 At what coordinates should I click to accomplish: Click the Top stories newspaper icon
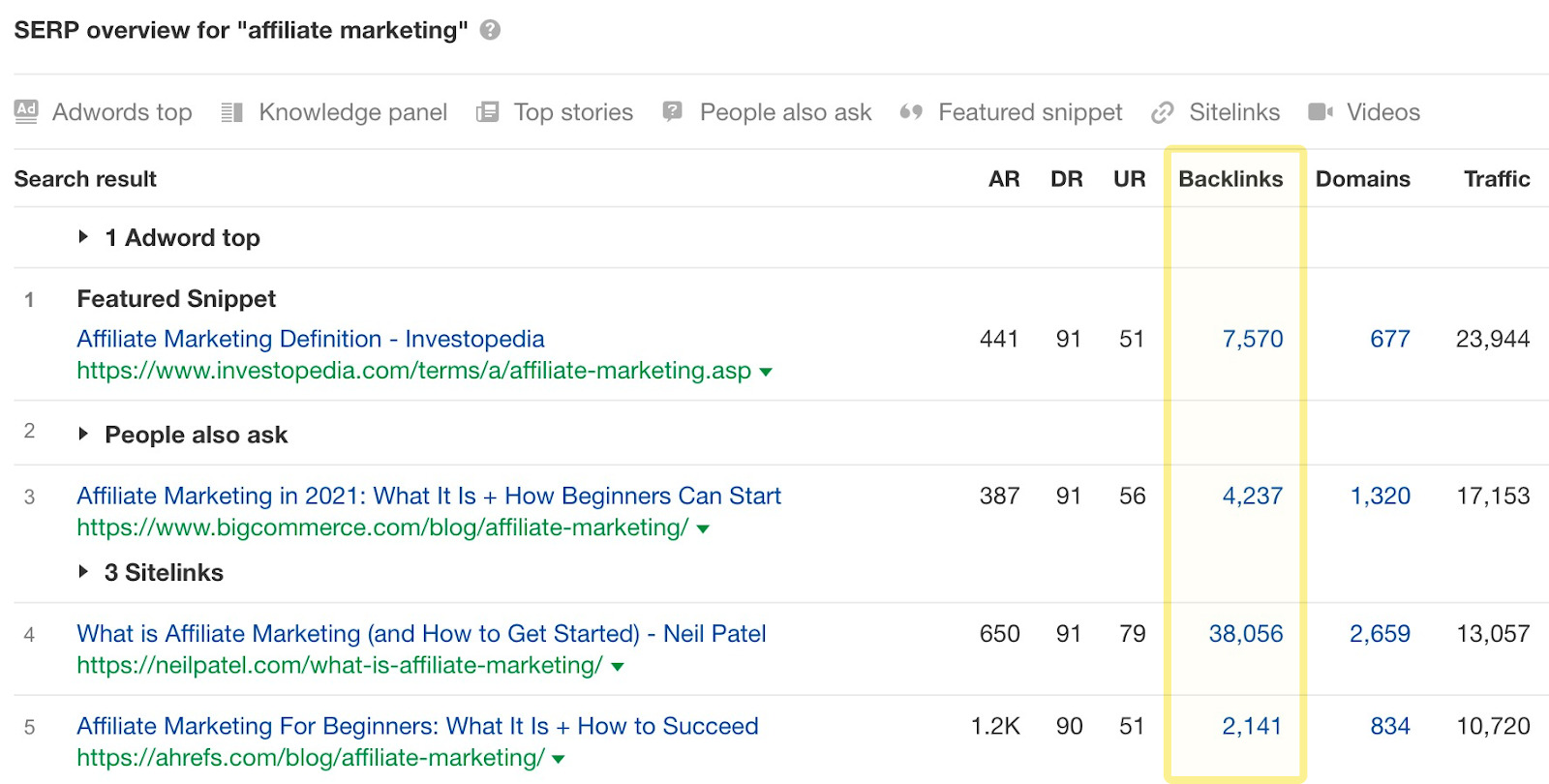click(487, 112)
